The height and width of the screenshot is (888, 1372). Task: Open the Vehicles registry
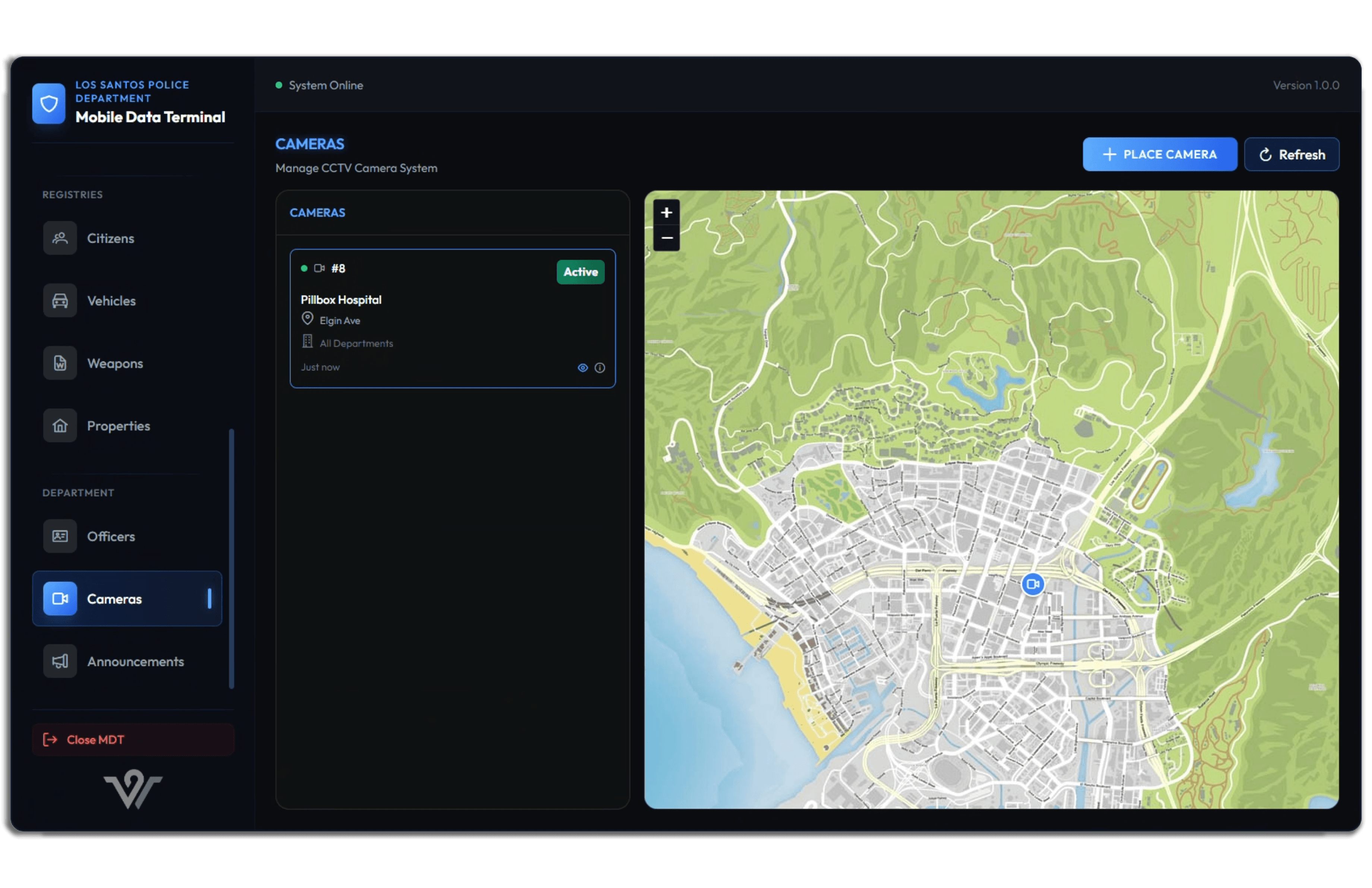pyautogui.click(x=127, y=300)
